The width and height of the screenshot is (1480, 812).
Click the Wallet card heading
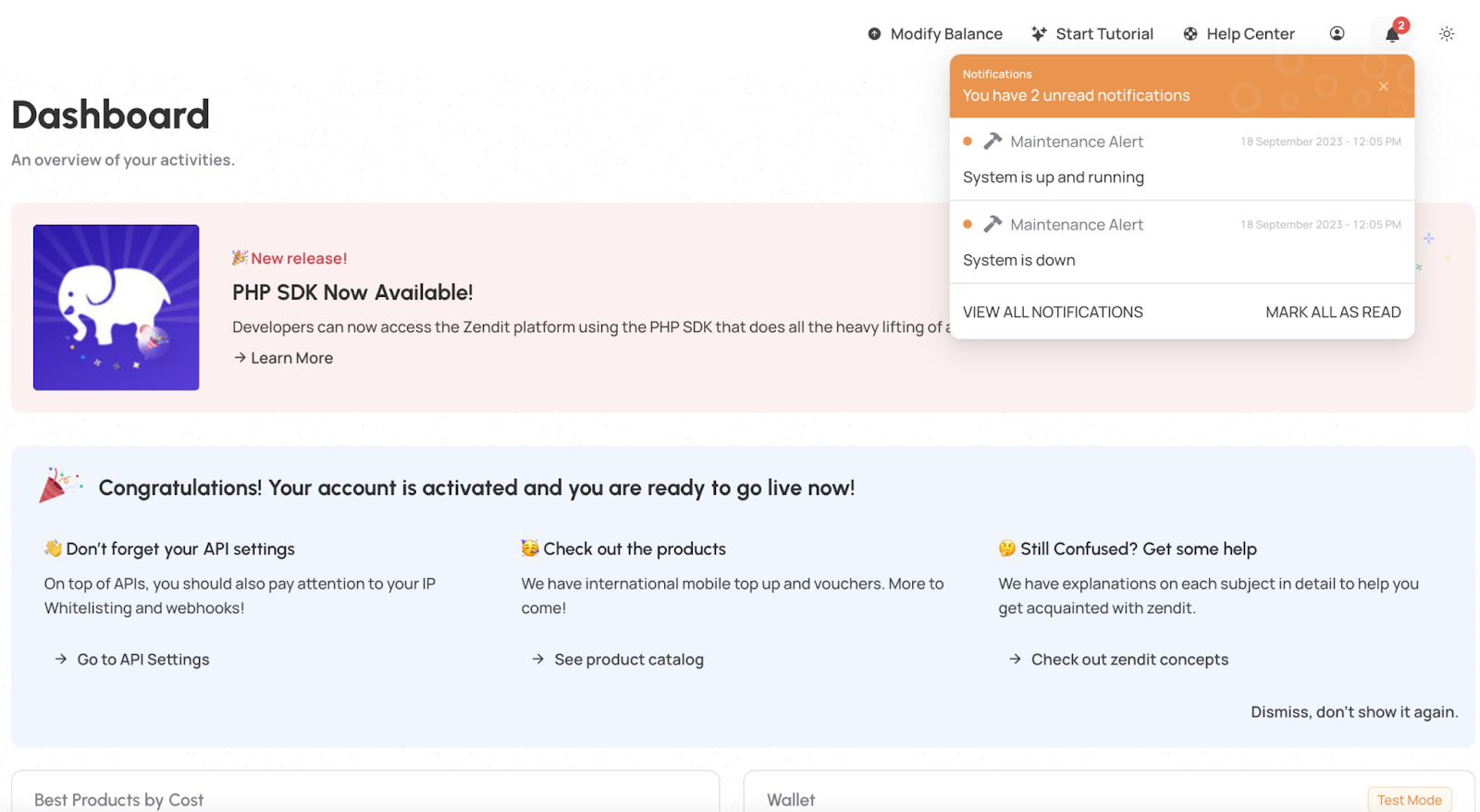[x=791, y=800]
